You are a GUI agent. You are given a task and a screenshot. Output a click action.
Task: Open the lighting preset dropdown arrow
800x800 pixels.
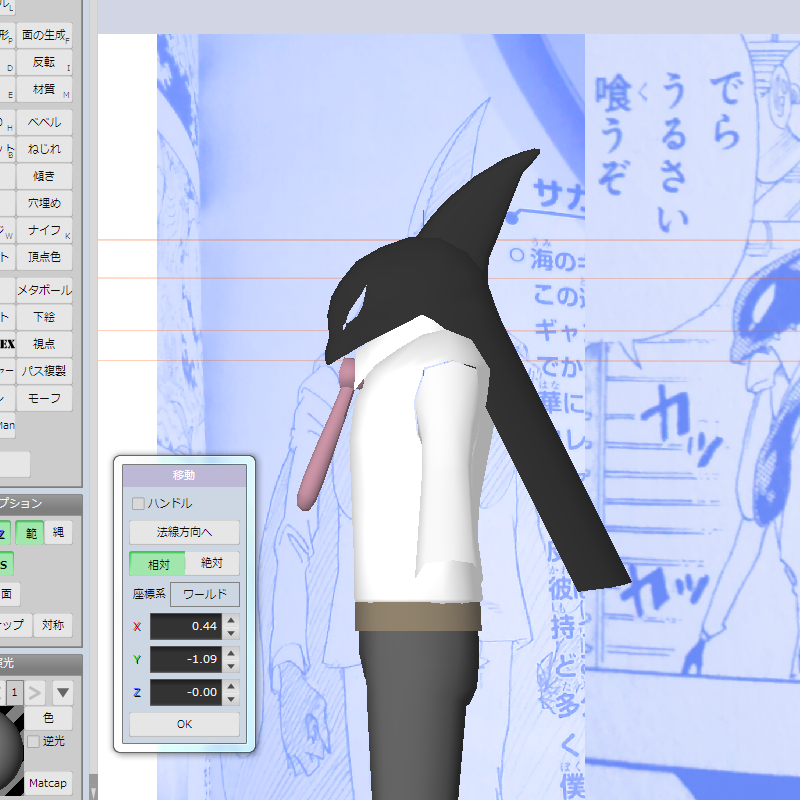click(63, 693)
